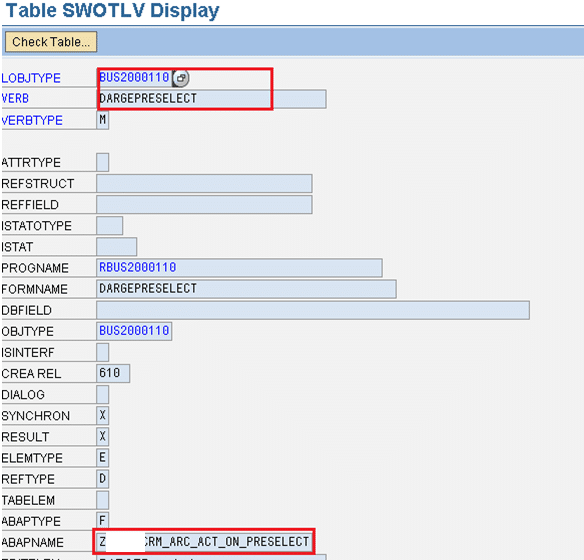Click the VERBTYPE label link
This screenshot has height=560, width=584.
point(32,120)
